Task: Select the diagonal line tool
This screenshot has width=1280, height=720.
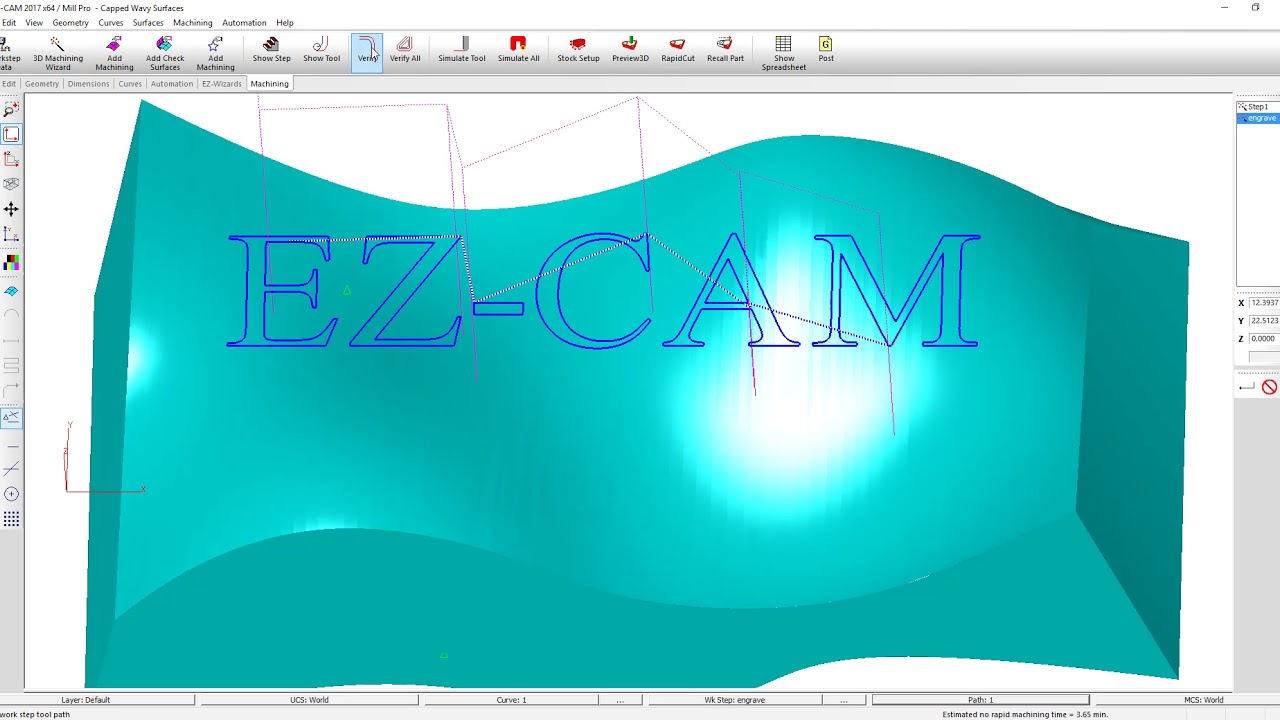Action: coord(11,468)
